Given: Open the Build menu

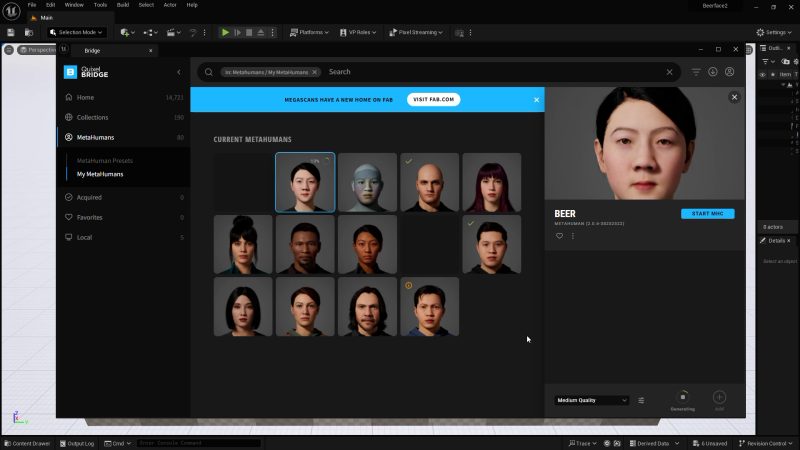Looking at the screenshot, I should click(123, 5).
